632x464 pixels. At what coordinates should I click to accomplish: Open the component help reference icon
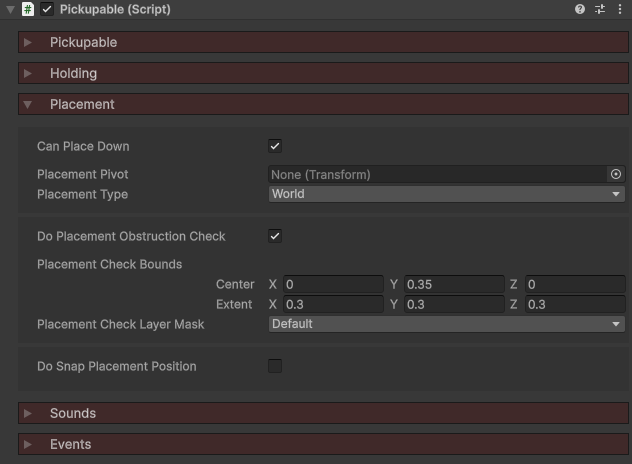coord(580,9)
